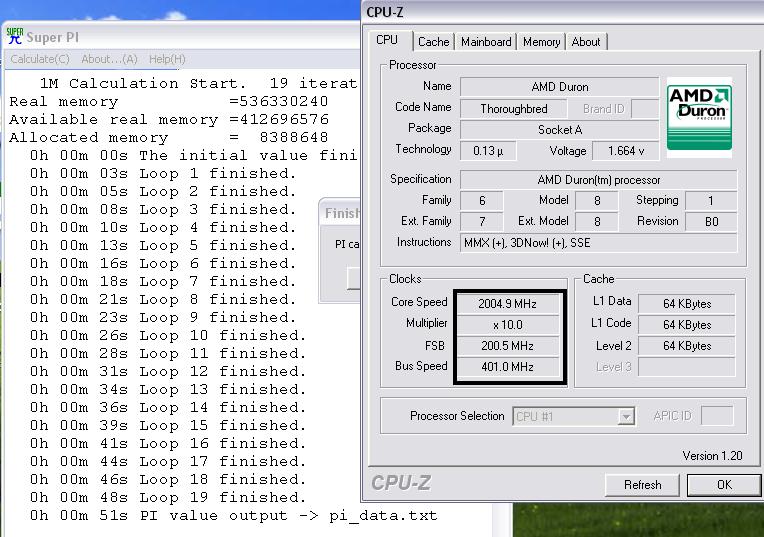Screen dimensions: 764x537
Task: Click the Version 1.20 label
Action: [x=712, y=456]
